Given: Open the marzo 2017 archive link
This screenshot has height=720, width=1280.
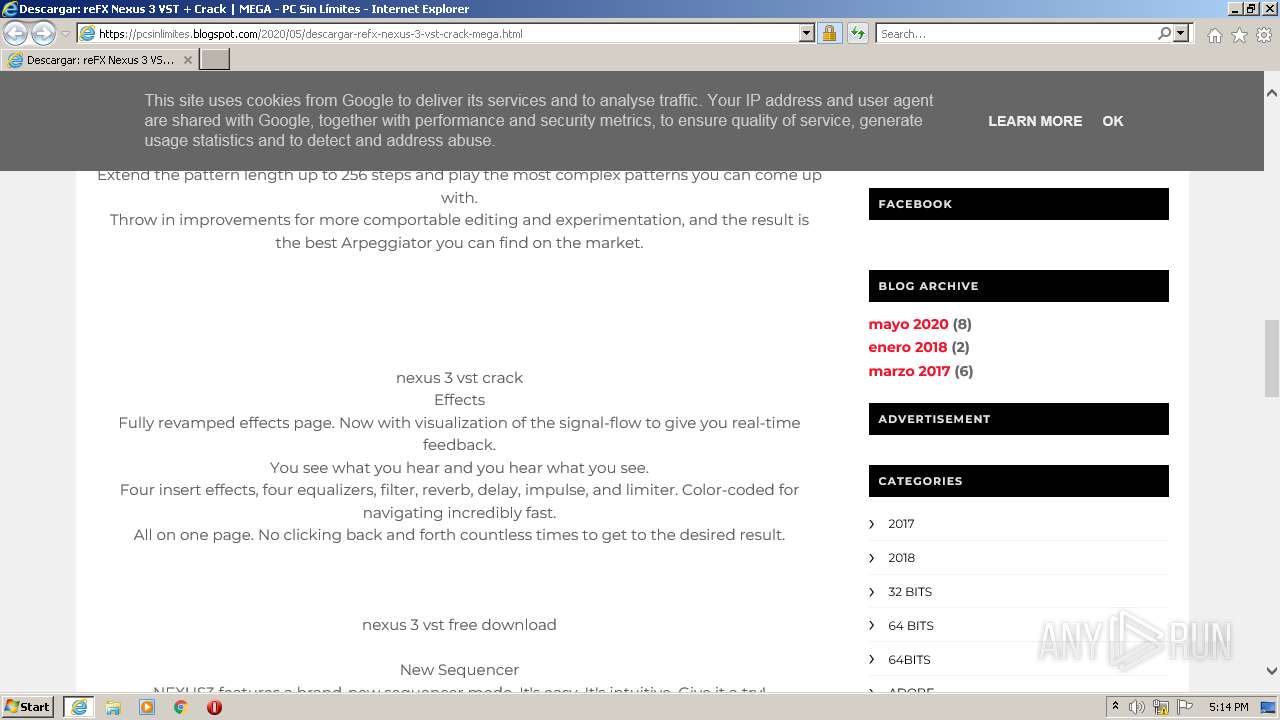Looking at the screenshot, I should tap(909, 371).
